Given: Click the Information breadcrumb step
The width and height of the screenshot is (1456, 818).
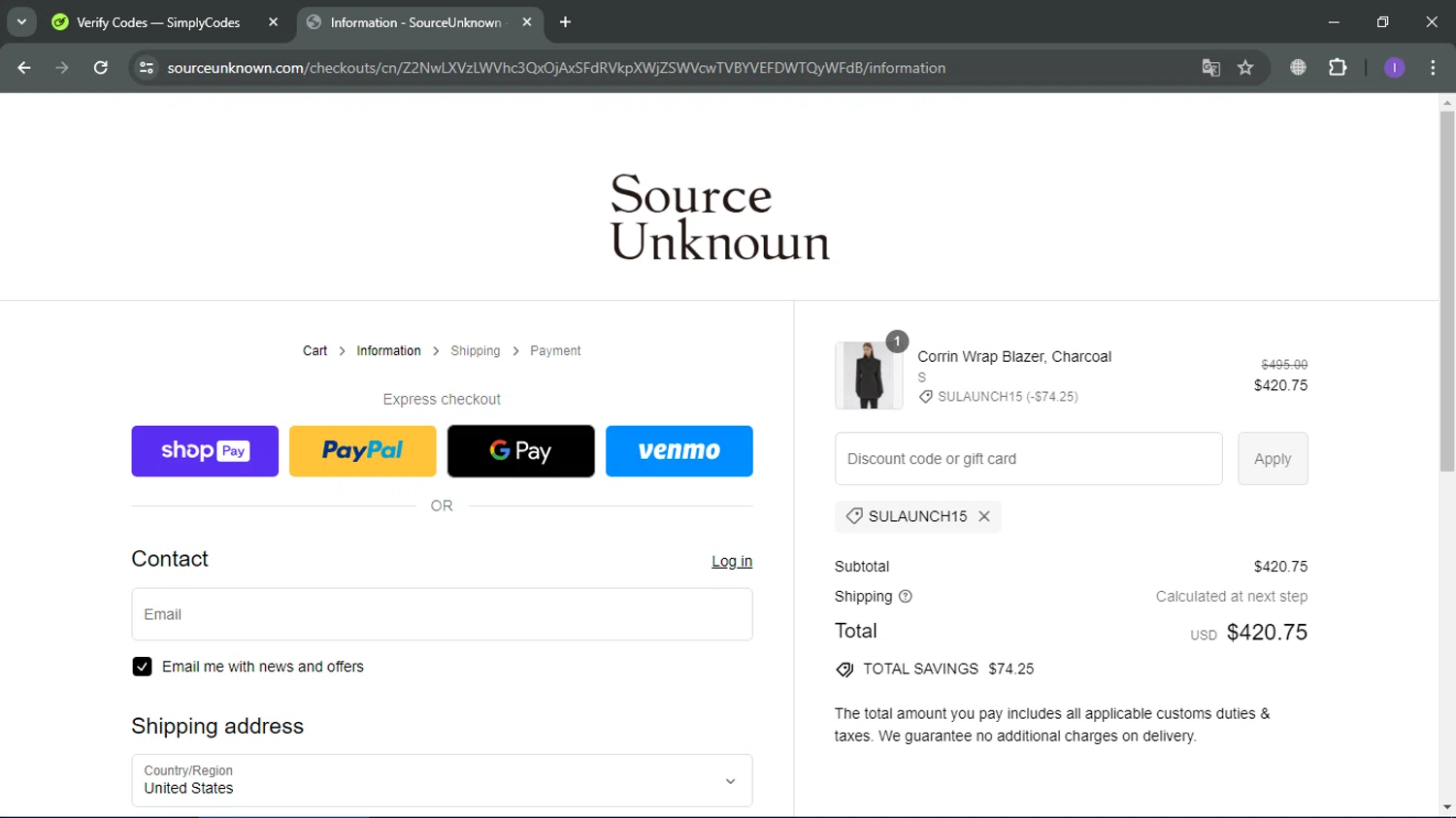Looking at the screenshot, I should pyautogui.click(x=388, y=351).
